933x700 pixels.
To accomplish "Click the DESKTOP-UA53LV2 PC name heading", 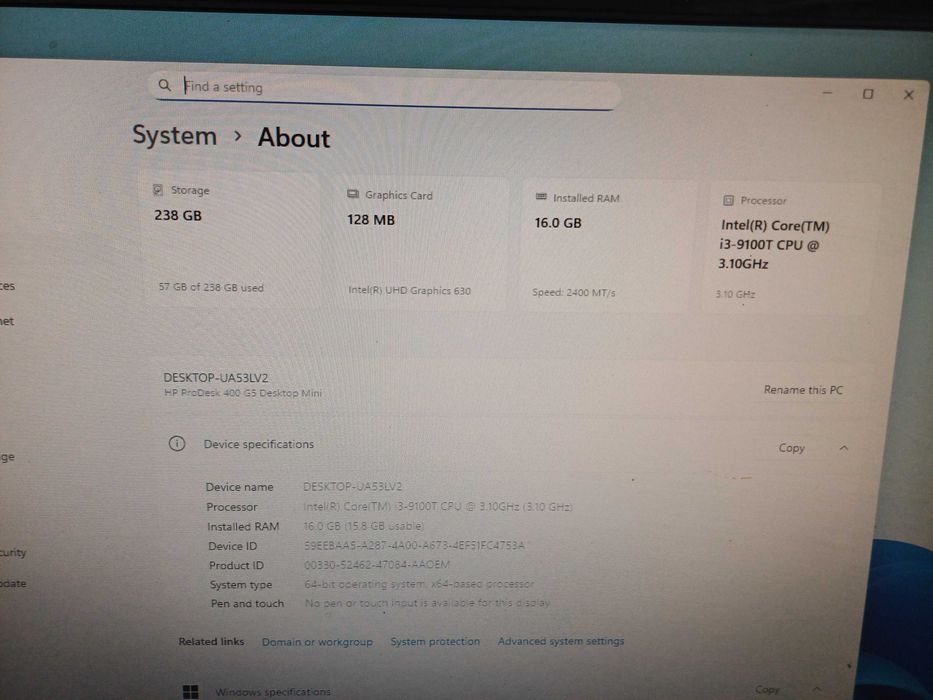I will tap(216, 377).
